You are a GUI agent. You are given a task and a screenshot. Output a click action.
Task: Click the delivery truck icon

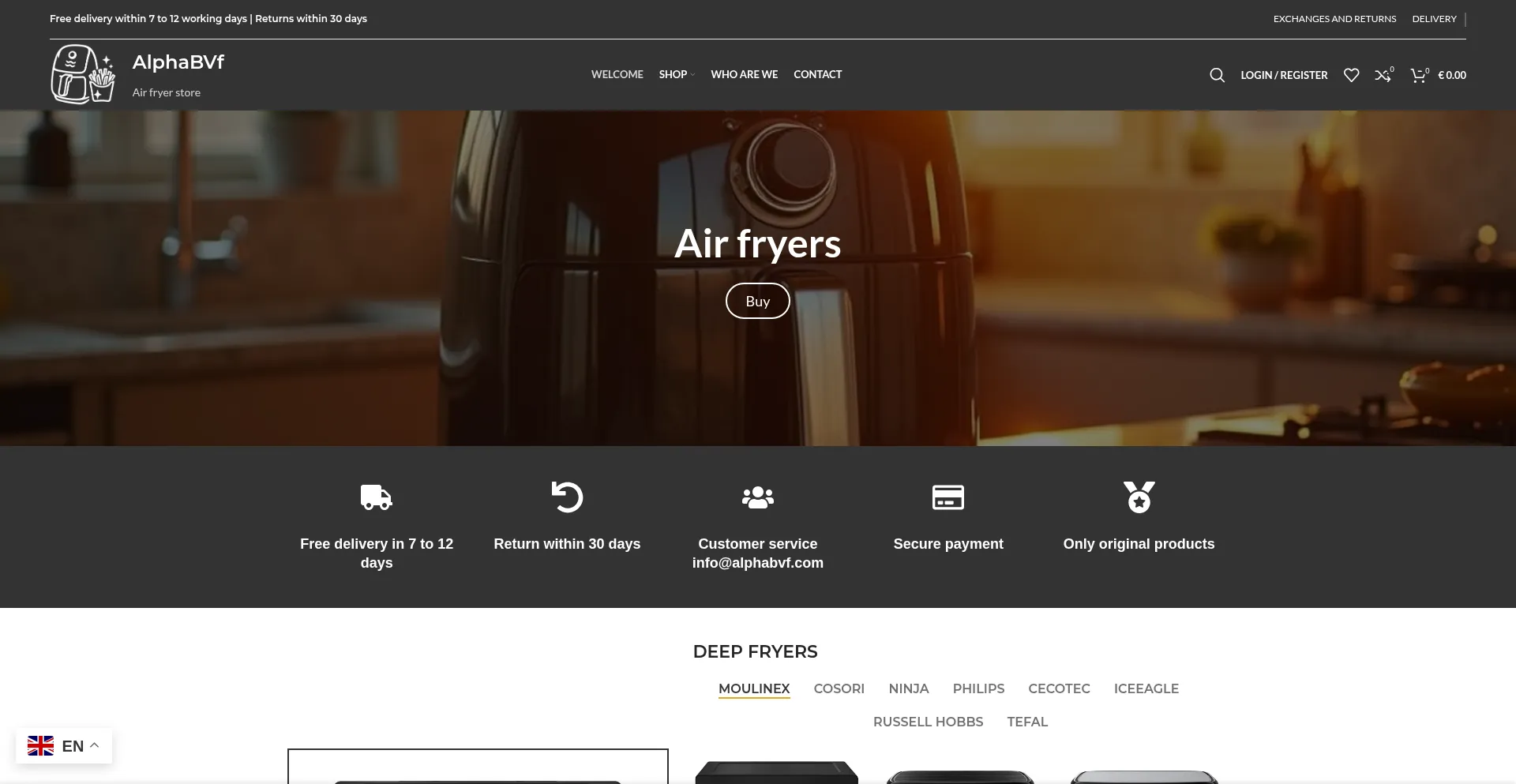coord(376,497)
